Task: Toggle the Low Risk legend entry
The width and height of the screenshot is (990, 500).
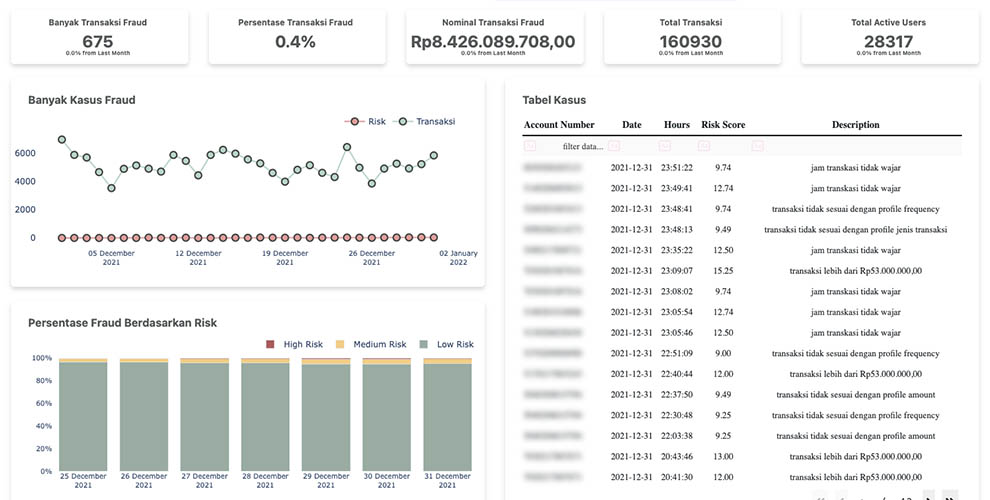Action: pyautogui.click(x=446, y=344)
